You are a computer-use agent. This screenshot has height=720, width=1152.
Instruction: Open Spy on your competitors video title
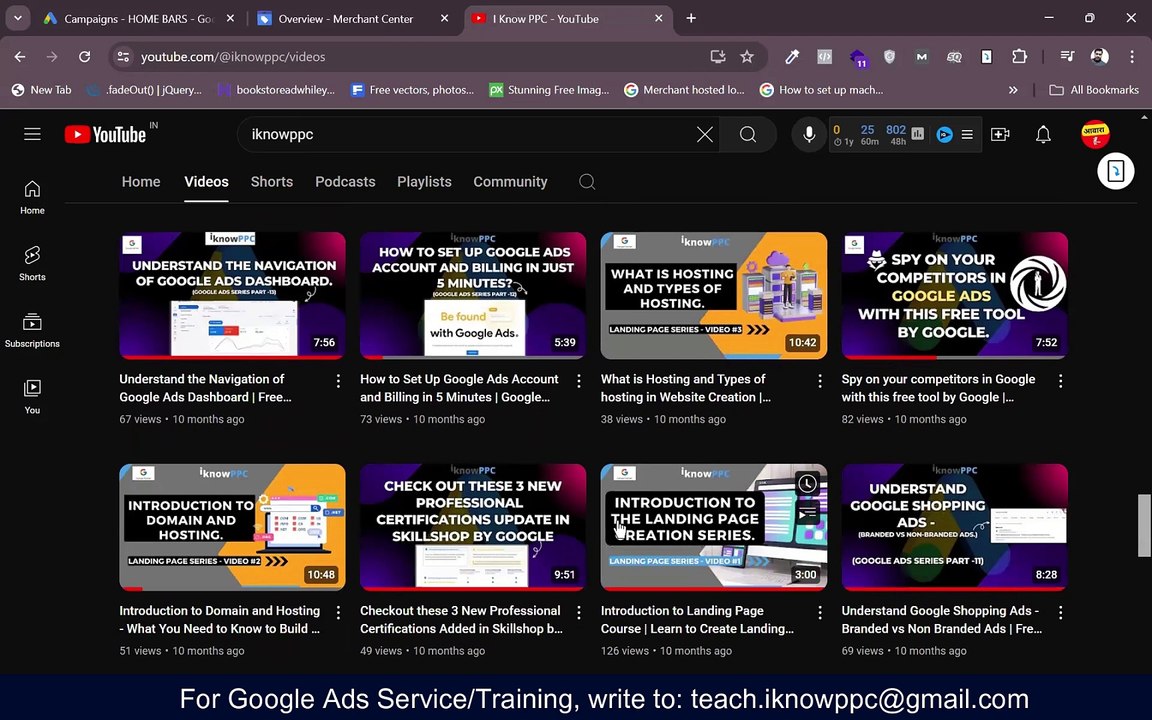(x=938, y=388)
